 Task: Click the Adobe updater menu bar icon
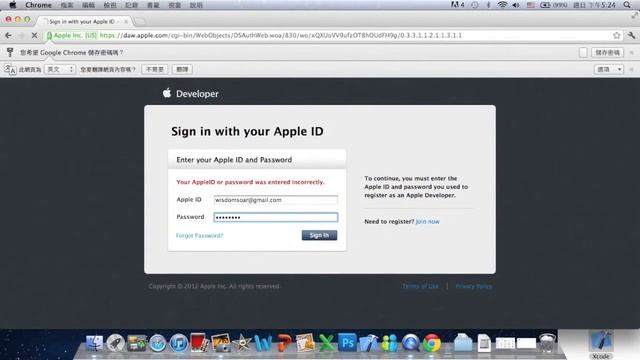click(457, 5)
